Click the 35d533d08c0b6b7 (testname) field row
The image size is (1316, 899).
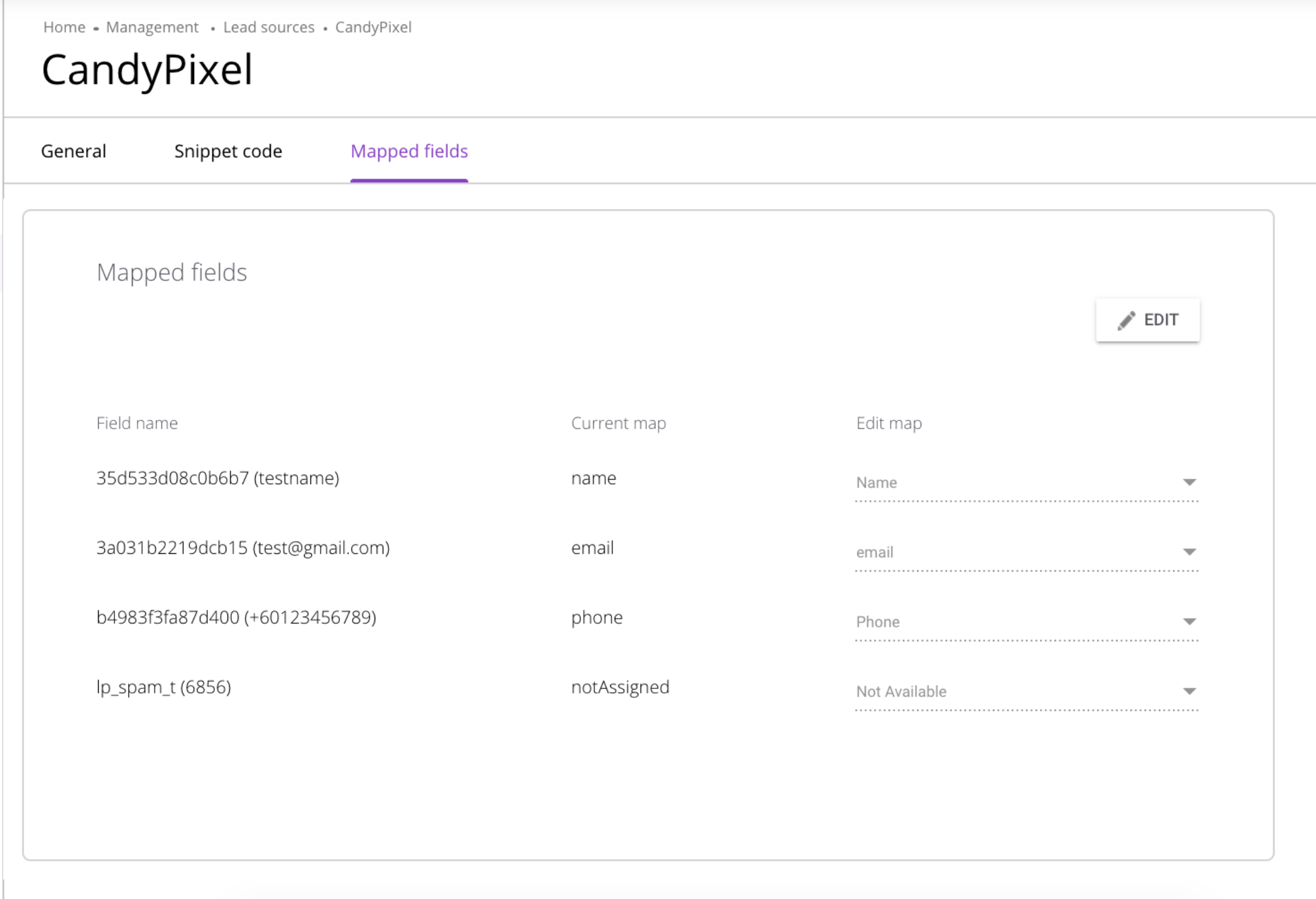(x=217, y=478)
